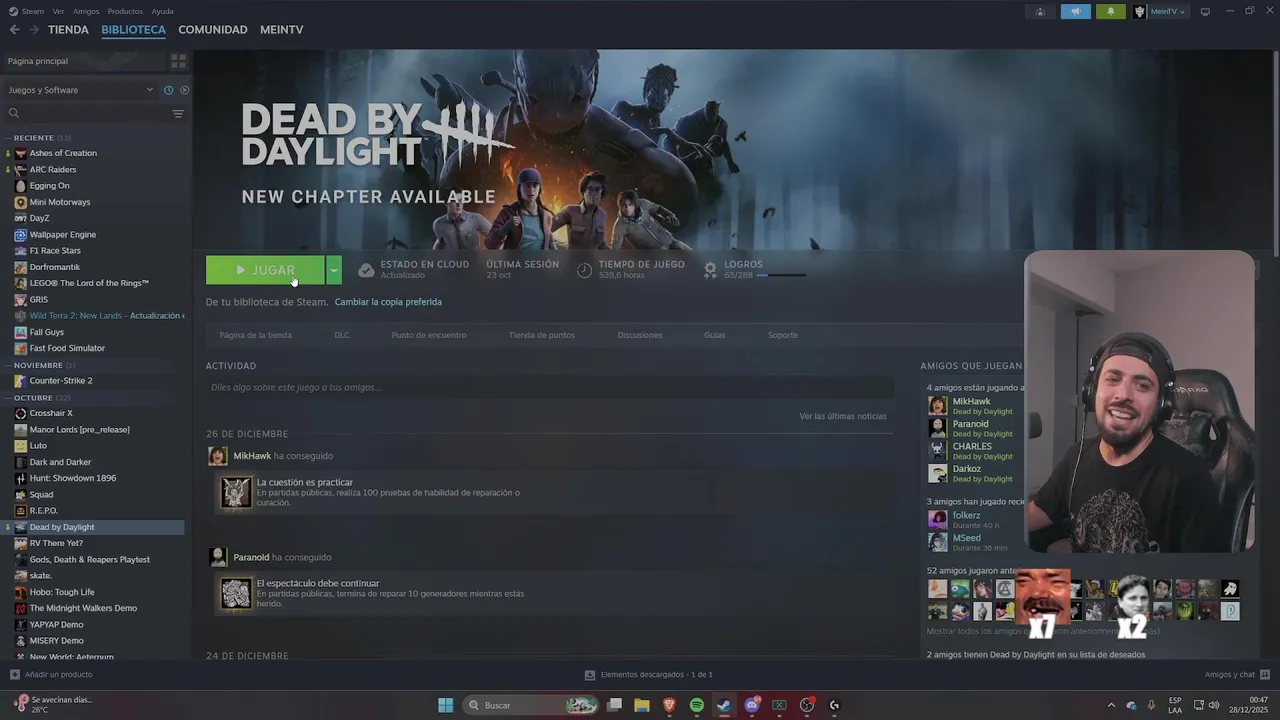The image size is (1280, 720).
Task: View 'El espectáculo debe continuar' achievement icon
Action: (x=236, y=593)
